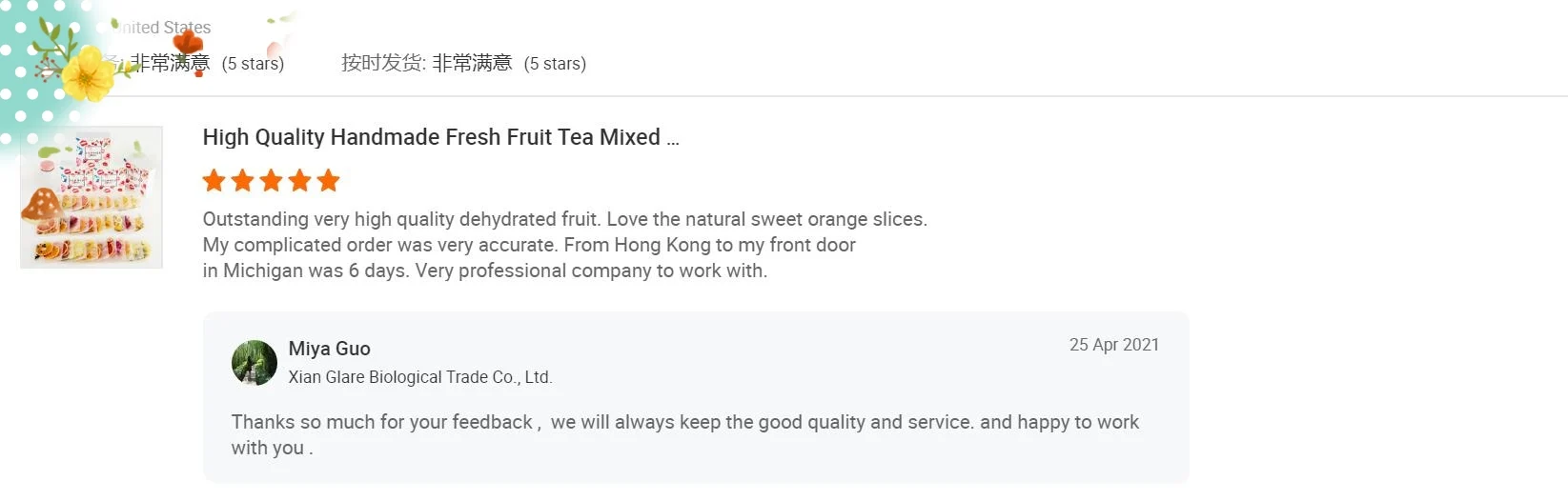Click the second orange rating star
This screenshot has width=1568, height=501.
[x=243, y=180]
